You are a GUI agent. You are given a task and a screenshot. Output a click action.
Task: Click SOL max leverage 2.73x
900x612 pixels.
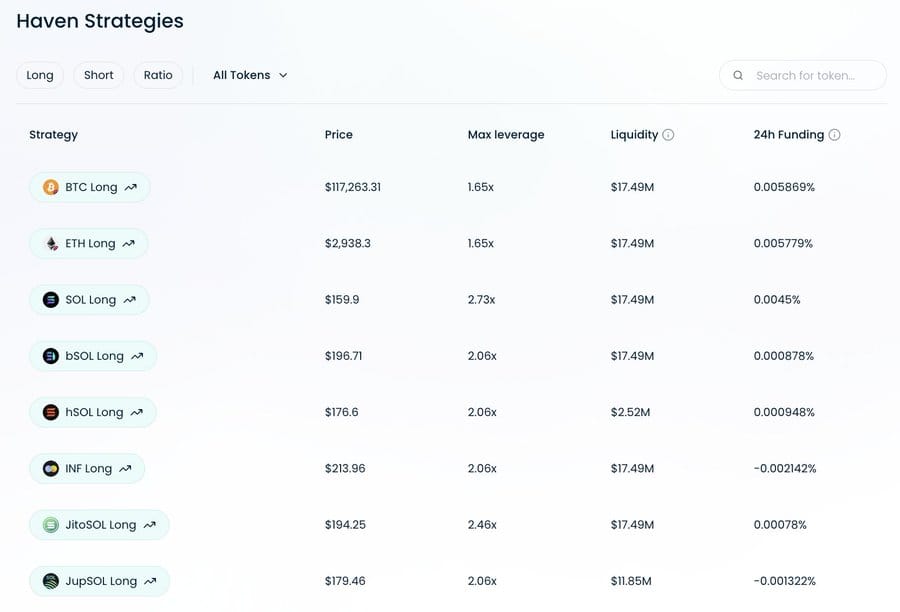click(x=482, y=300)
